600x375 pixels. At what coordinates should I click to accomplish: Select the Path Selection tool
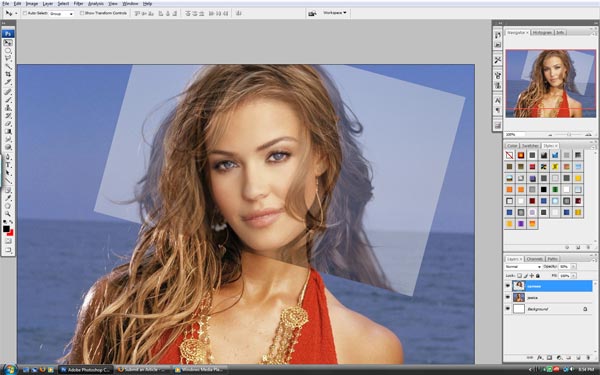tap(8, 173)
